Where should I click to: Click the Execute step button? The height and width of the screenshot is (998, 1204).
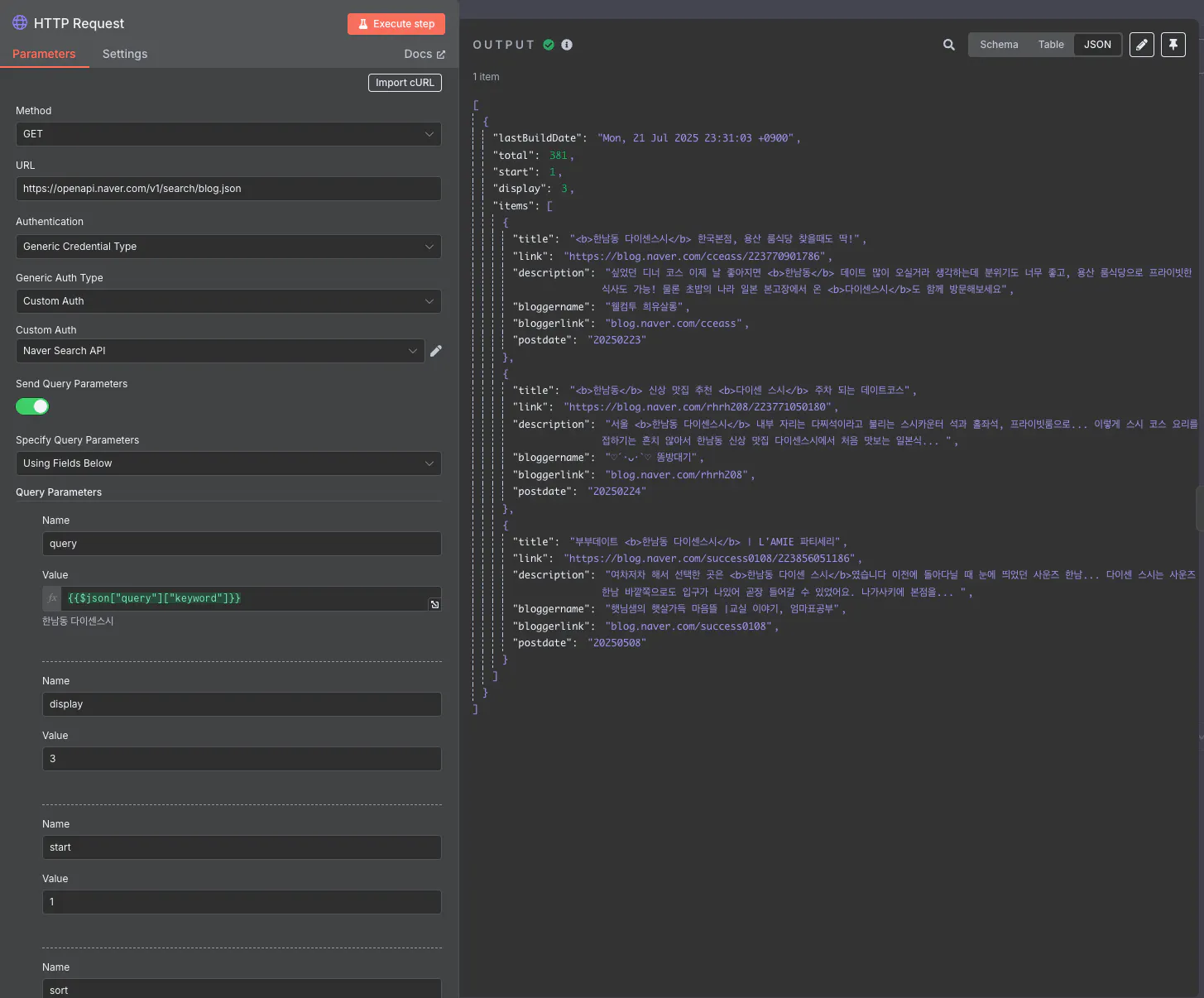point(396,24)
